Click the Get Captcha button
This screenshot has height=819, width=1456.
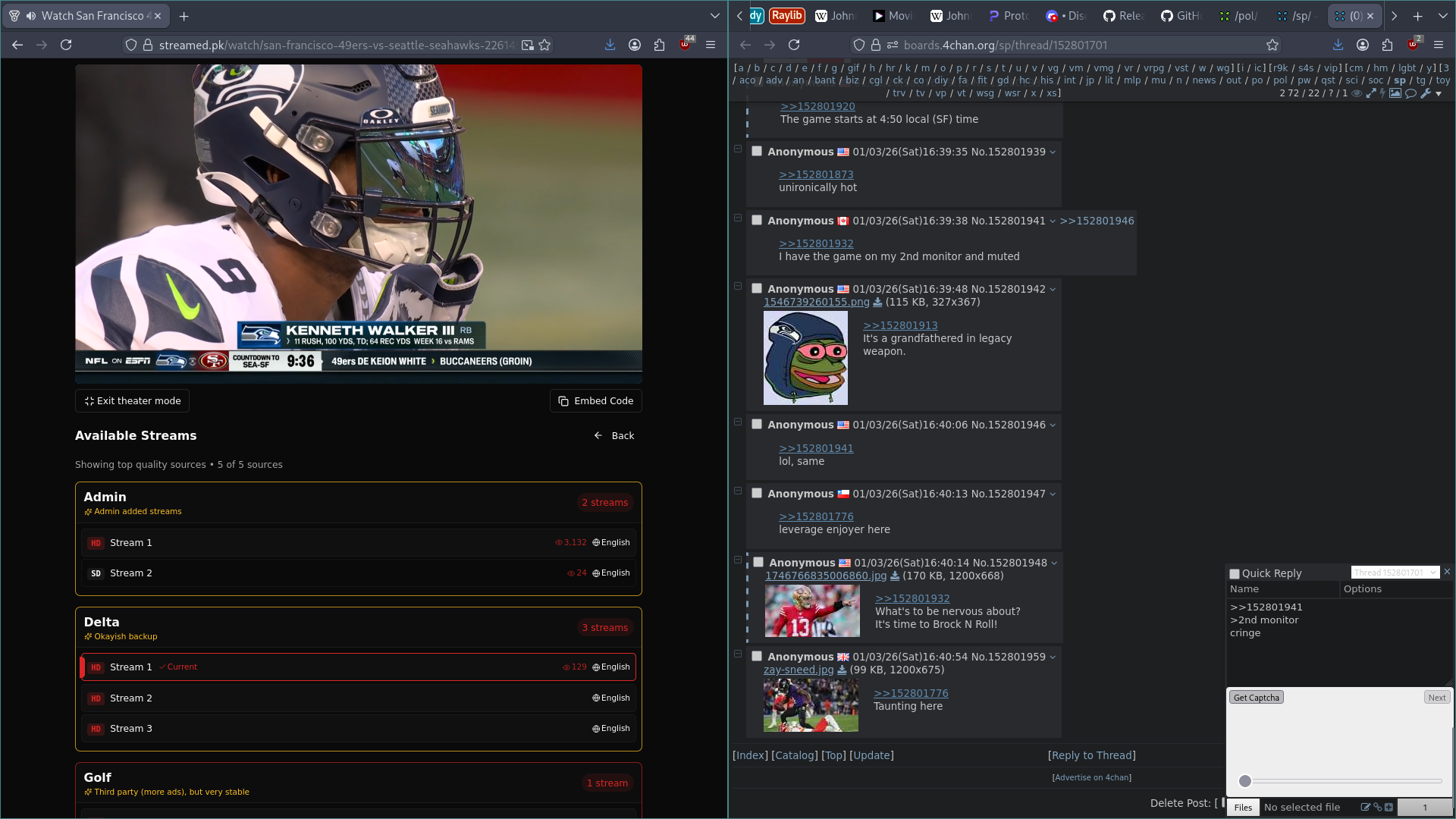click(x=1256, y=698)
